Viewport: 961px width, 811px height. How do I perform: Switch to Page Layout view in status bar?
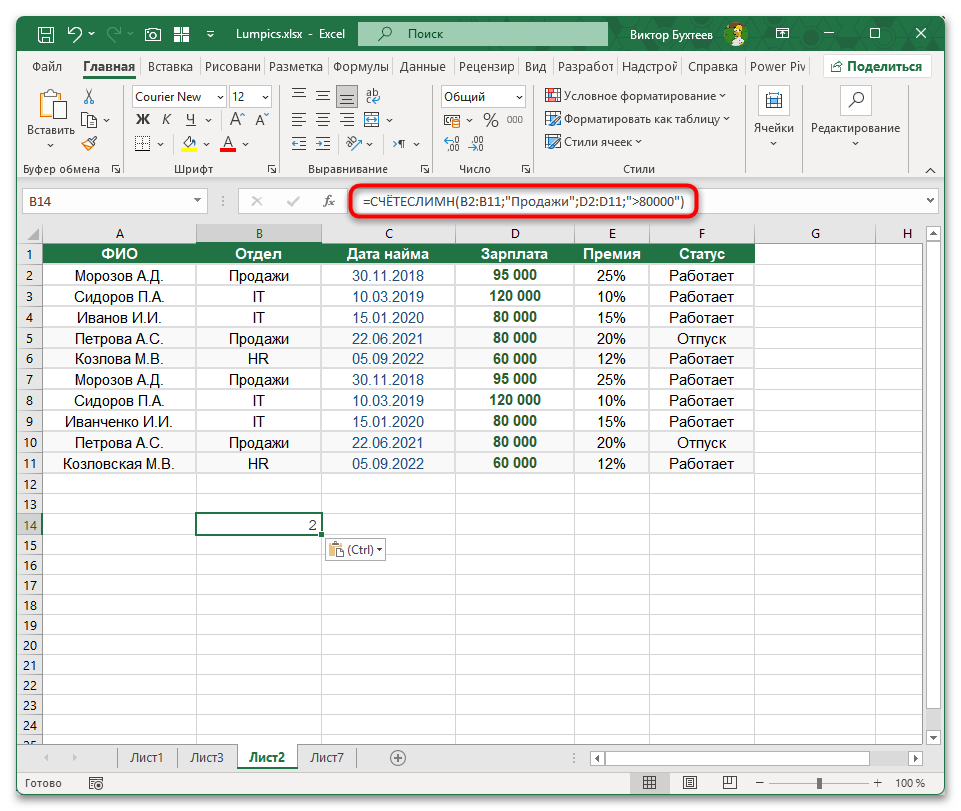coord(689,783)
